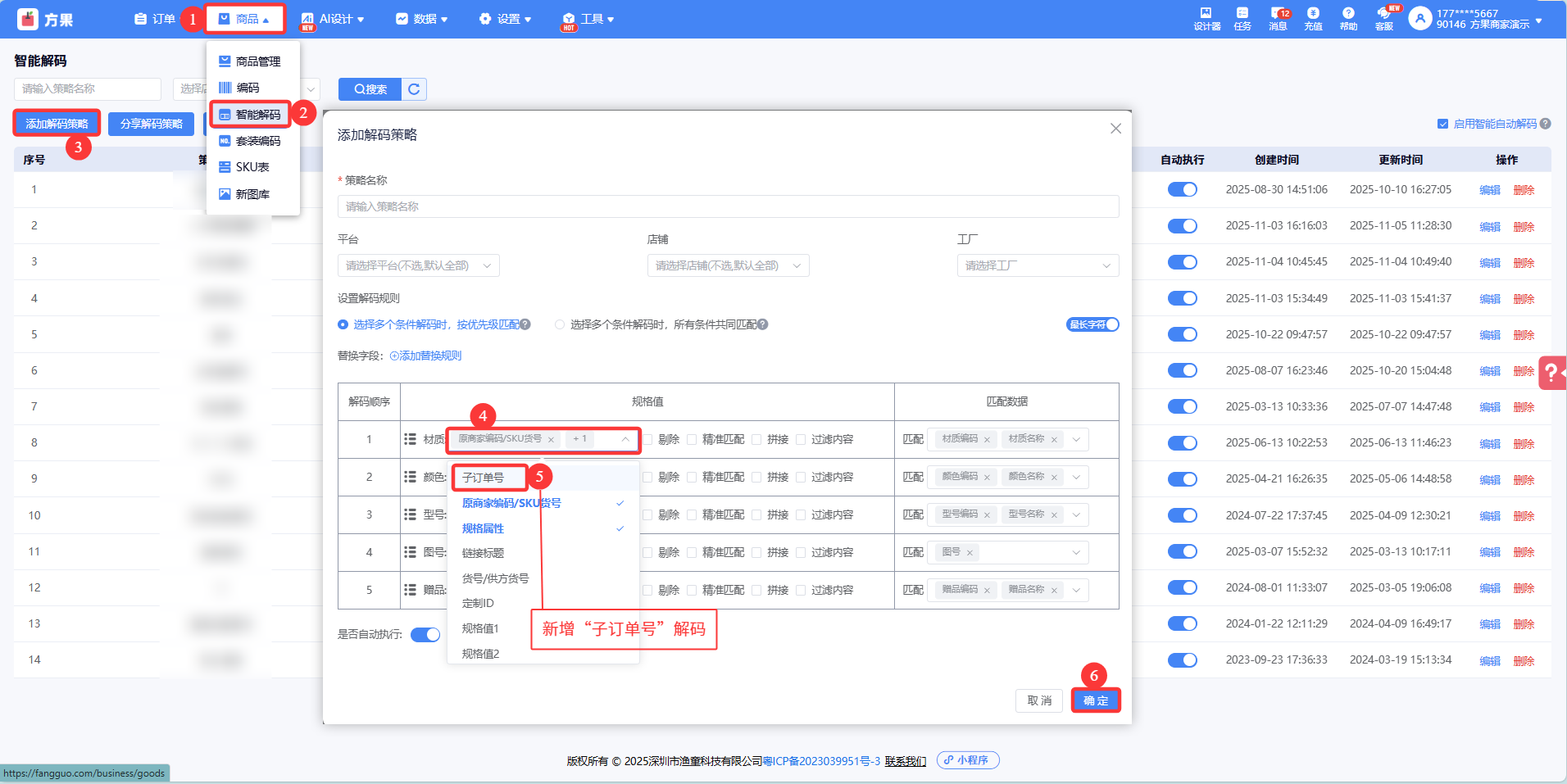Click the drag handle on 材质 row
This screenshot has height=784, width=1567.
coord(410,439)
